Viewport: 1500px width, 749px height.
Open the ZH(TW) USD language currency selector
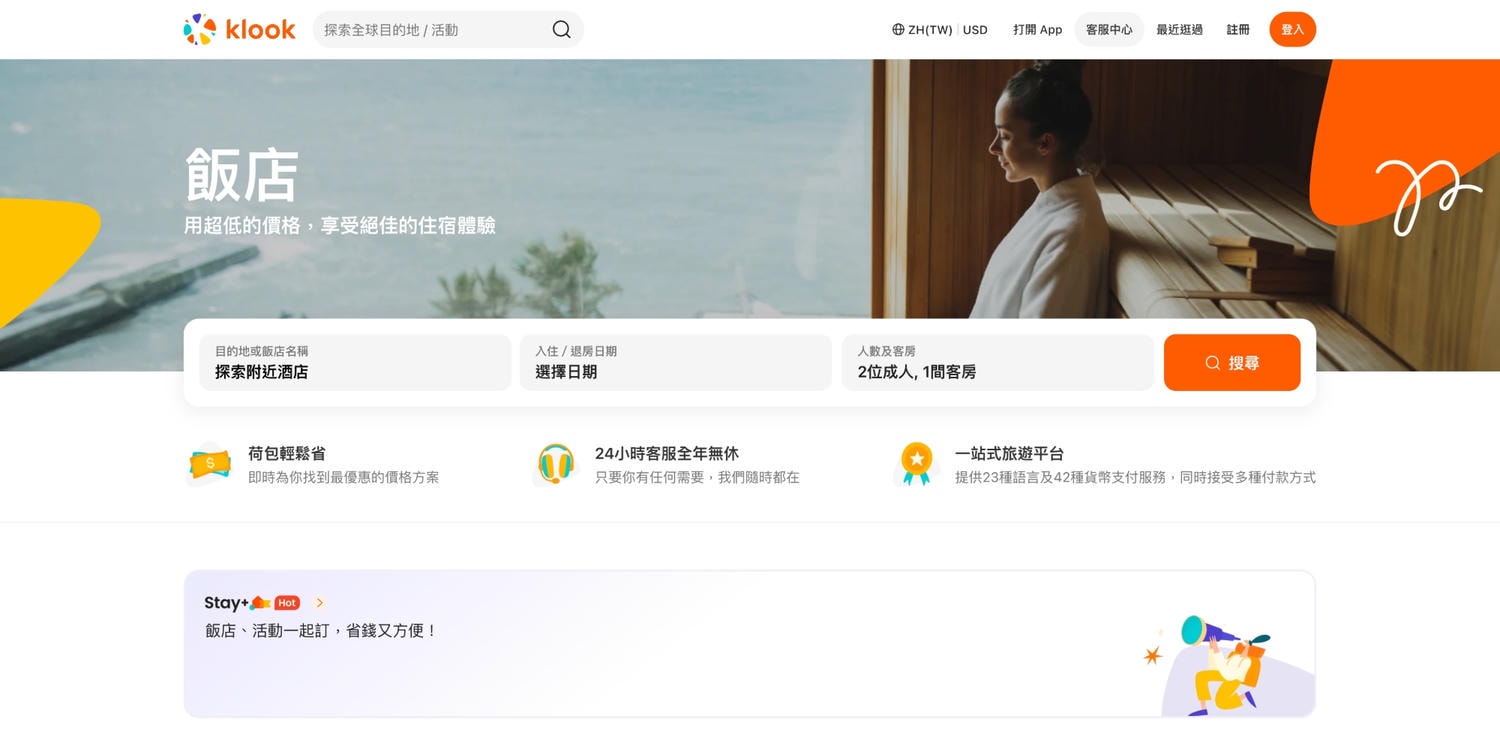(940, 30)
